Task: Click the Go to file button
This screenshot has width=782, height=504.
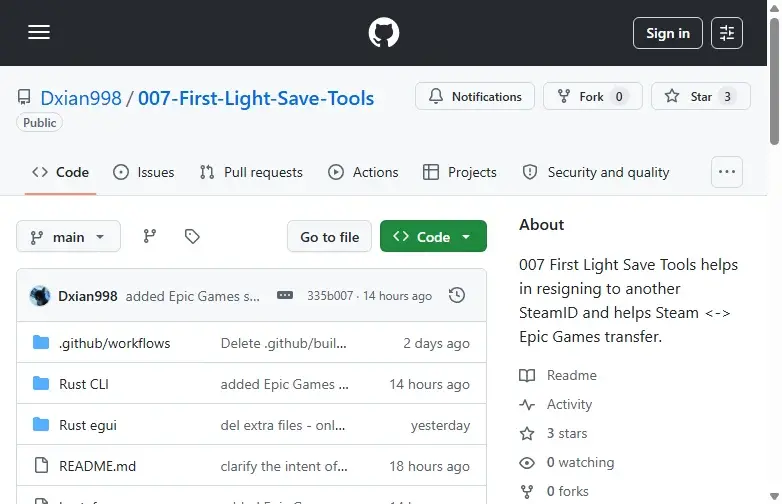Action: (329, 236)
